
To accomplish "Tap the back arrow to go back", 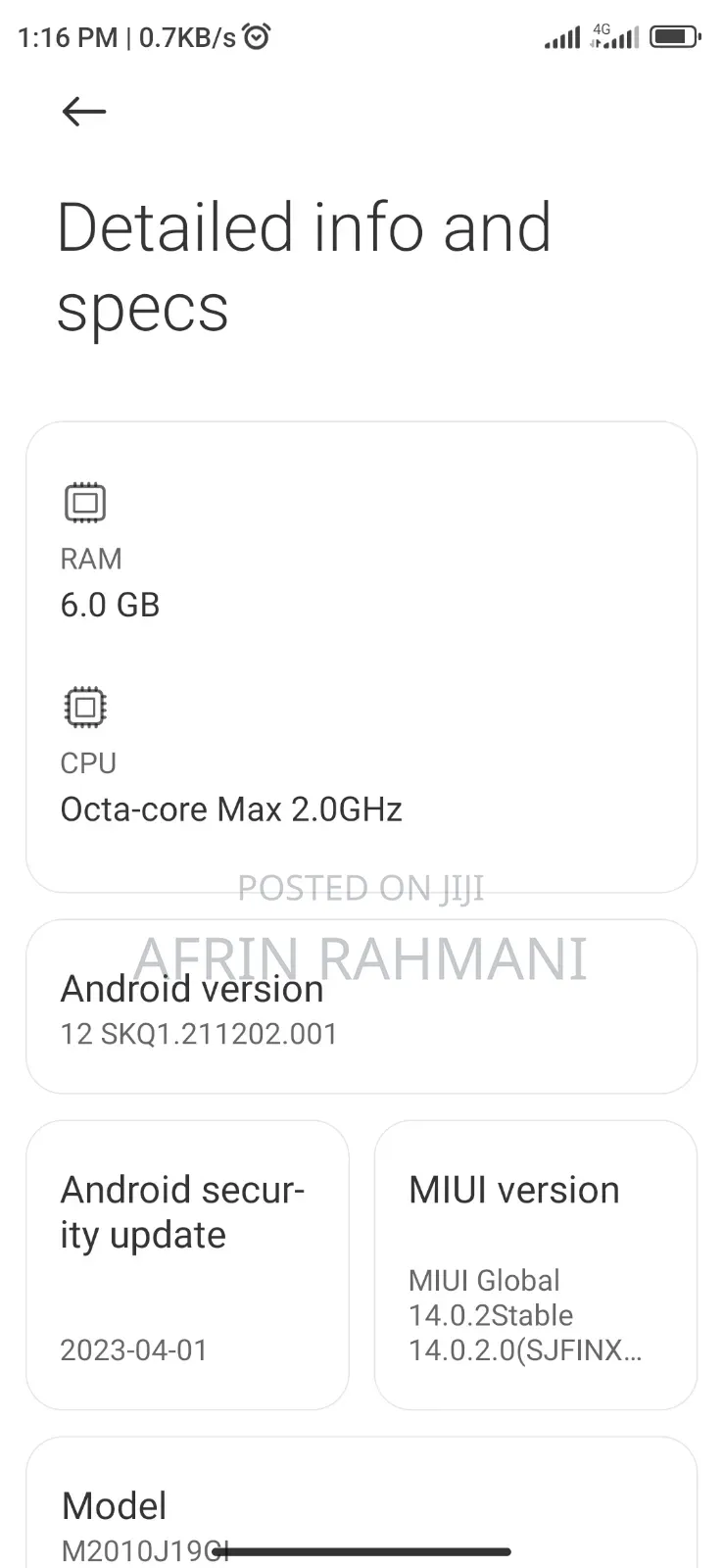I will [82, 111].
